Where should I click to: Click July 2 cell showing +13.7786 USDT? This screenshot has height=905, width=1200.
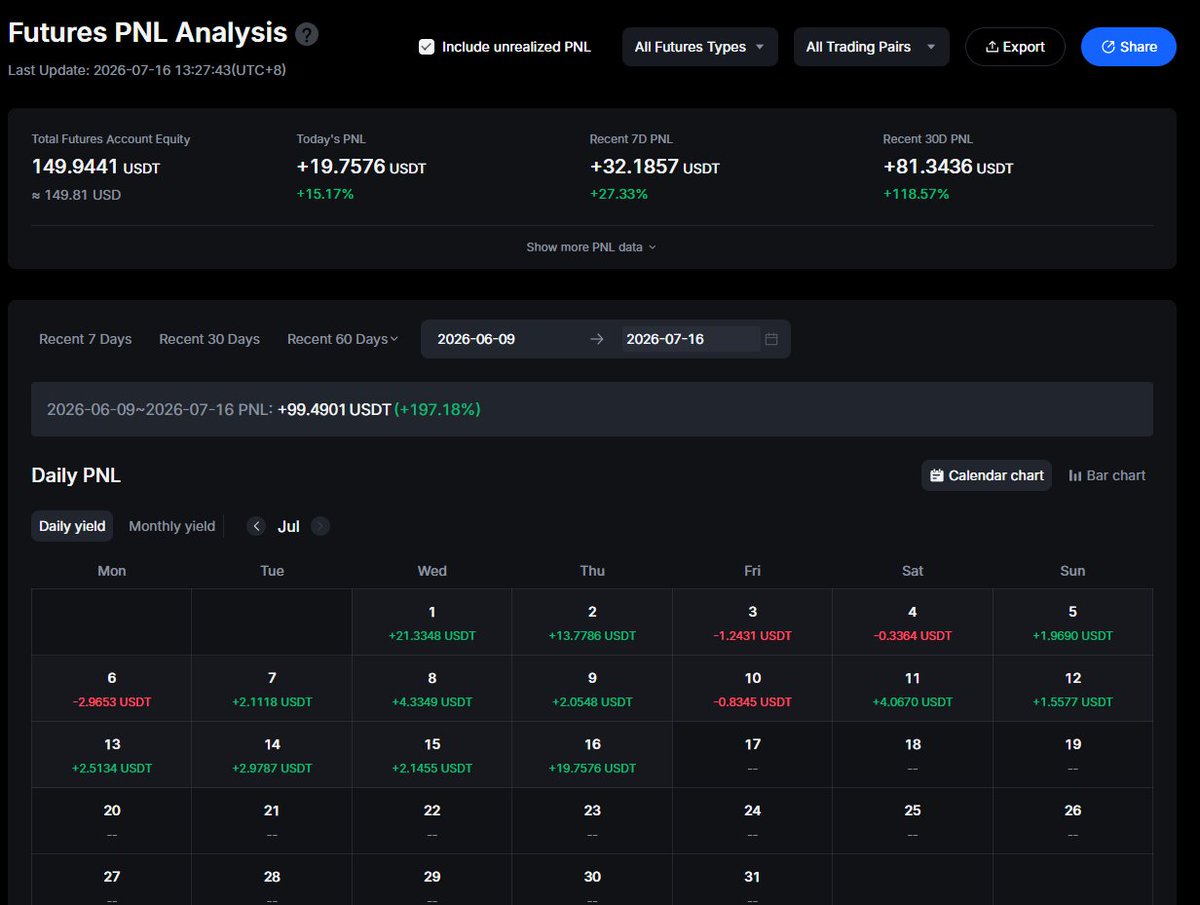pos(592,622)
